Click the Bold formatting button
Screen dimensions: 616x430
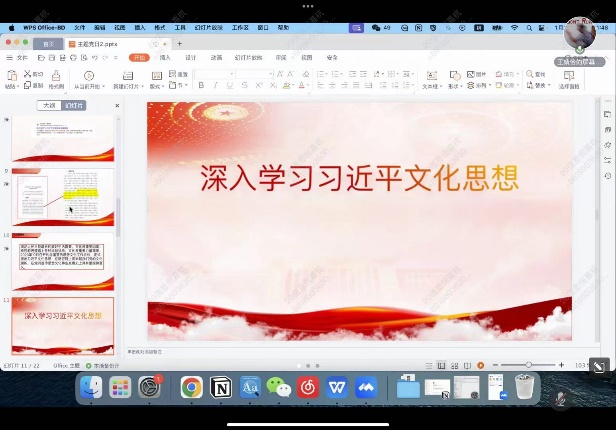[201, 86]
